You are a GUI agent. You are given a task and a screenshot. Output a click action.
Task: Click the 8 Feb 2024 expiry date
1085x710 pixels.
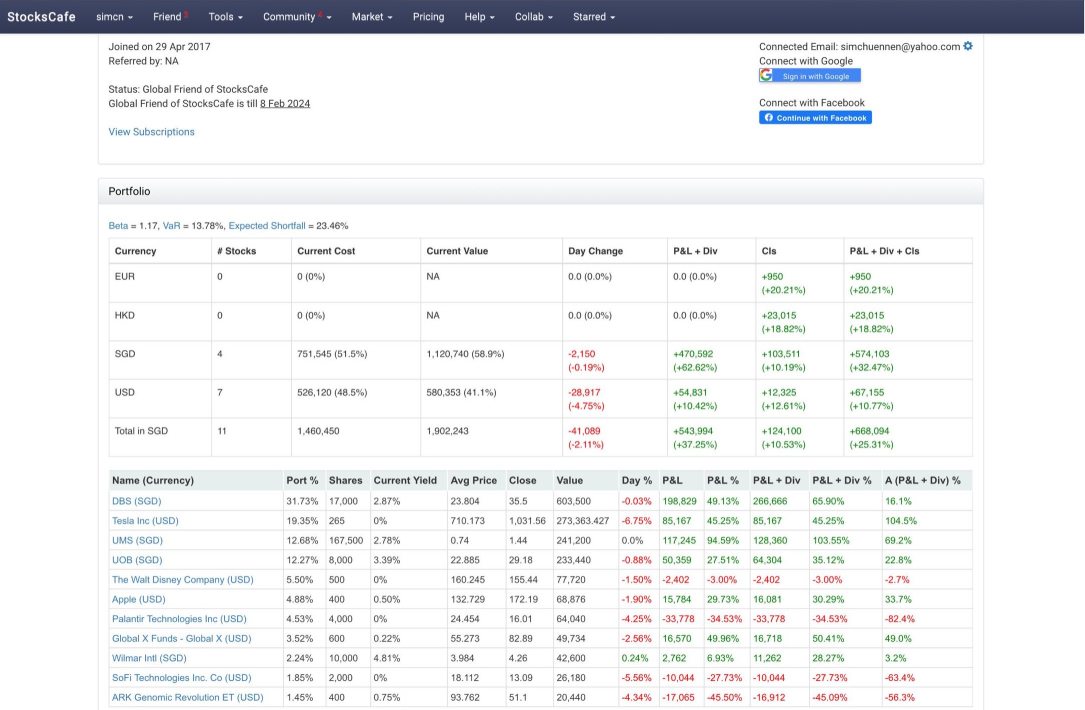click(x=285, y=104)
